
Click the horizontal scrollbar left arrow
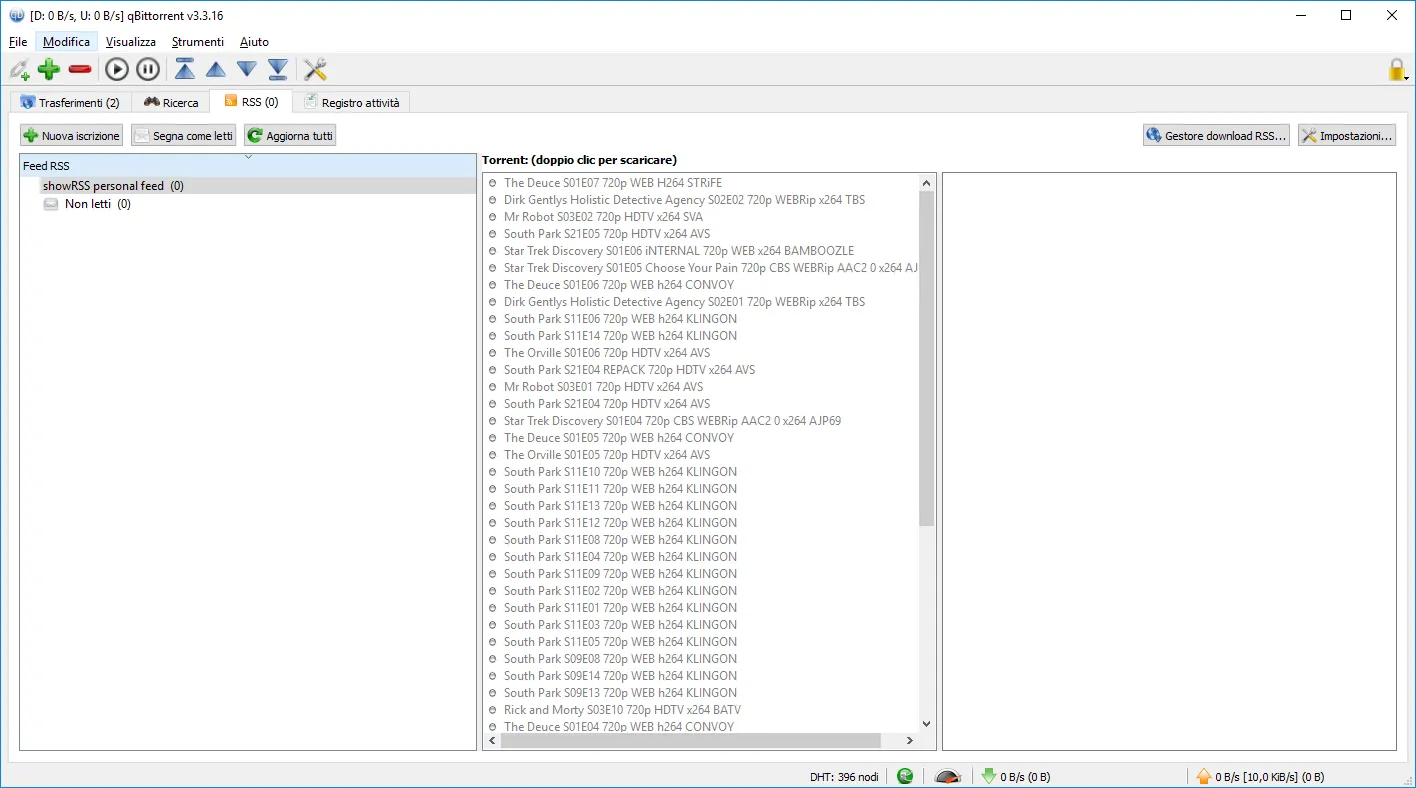click(491, 741)
